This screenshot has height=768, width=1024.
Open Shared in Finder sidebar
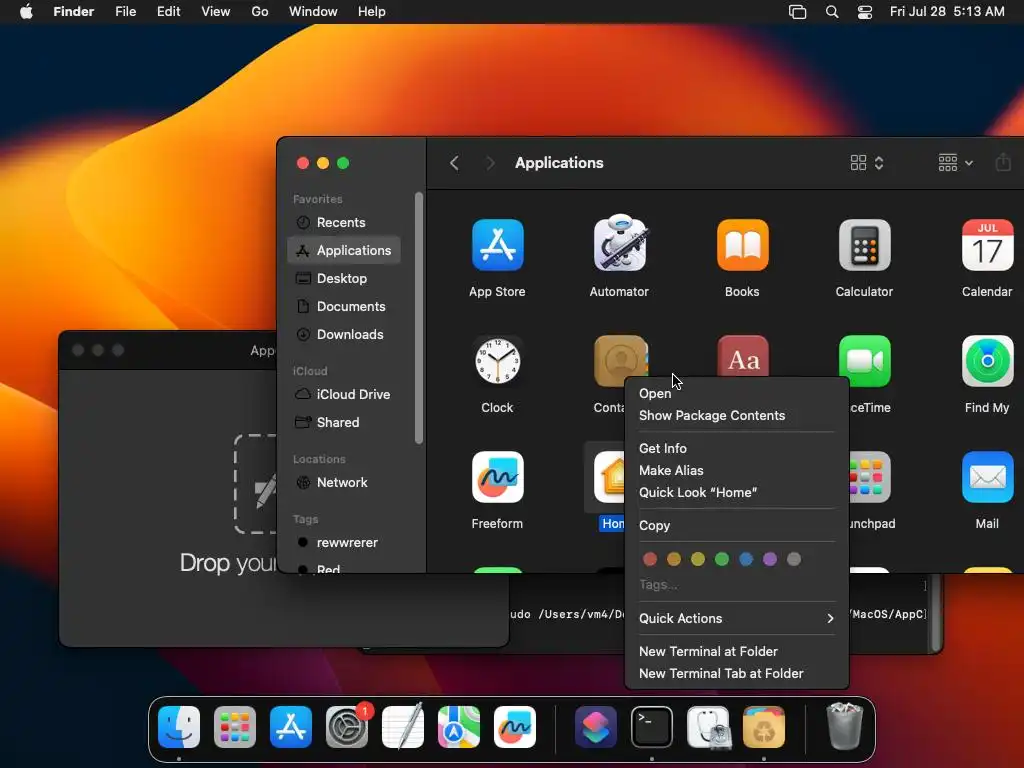coord(344,423)
